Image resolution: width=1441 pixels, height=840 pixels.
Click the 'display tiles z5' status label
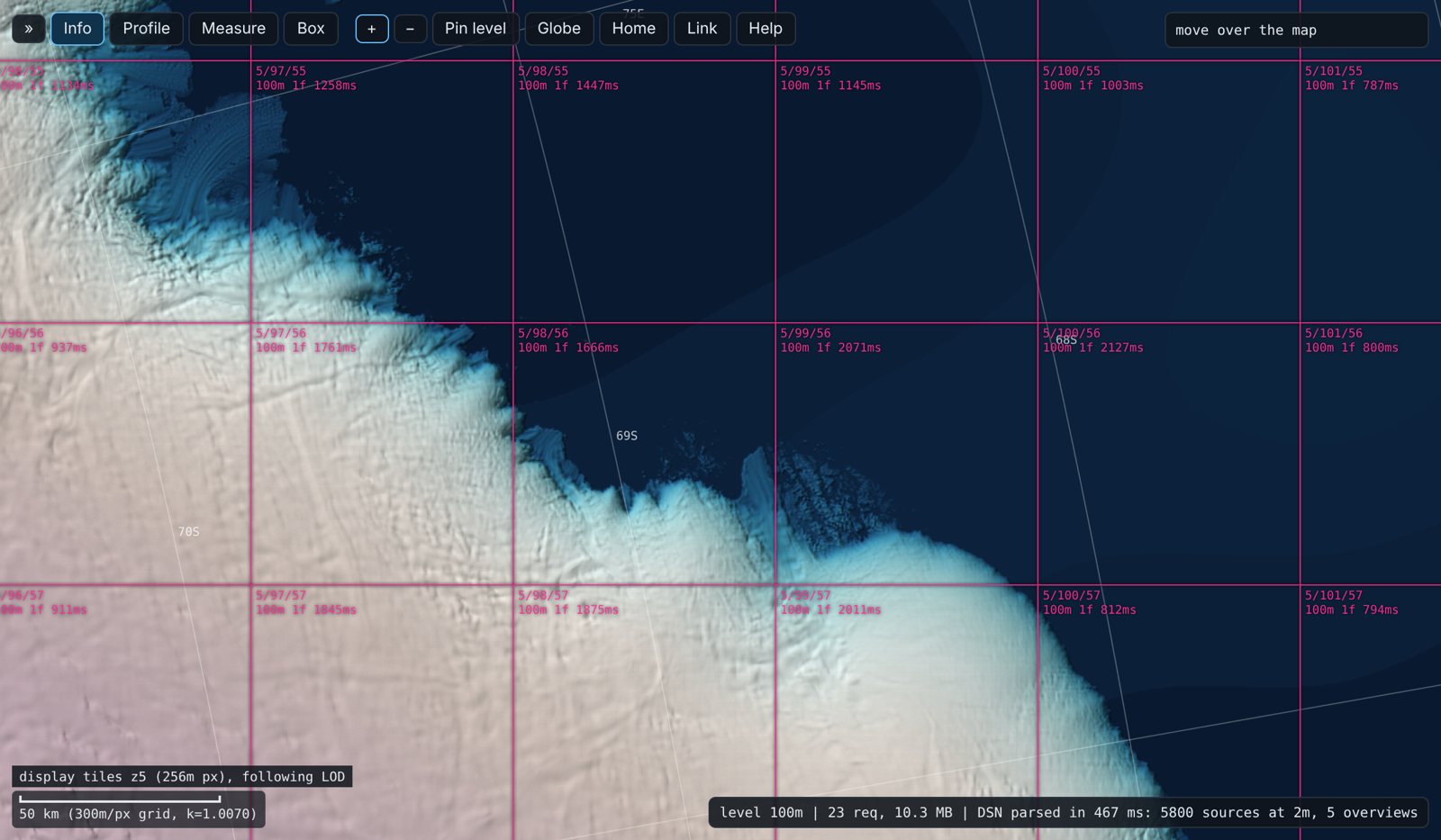coord(182,776)
